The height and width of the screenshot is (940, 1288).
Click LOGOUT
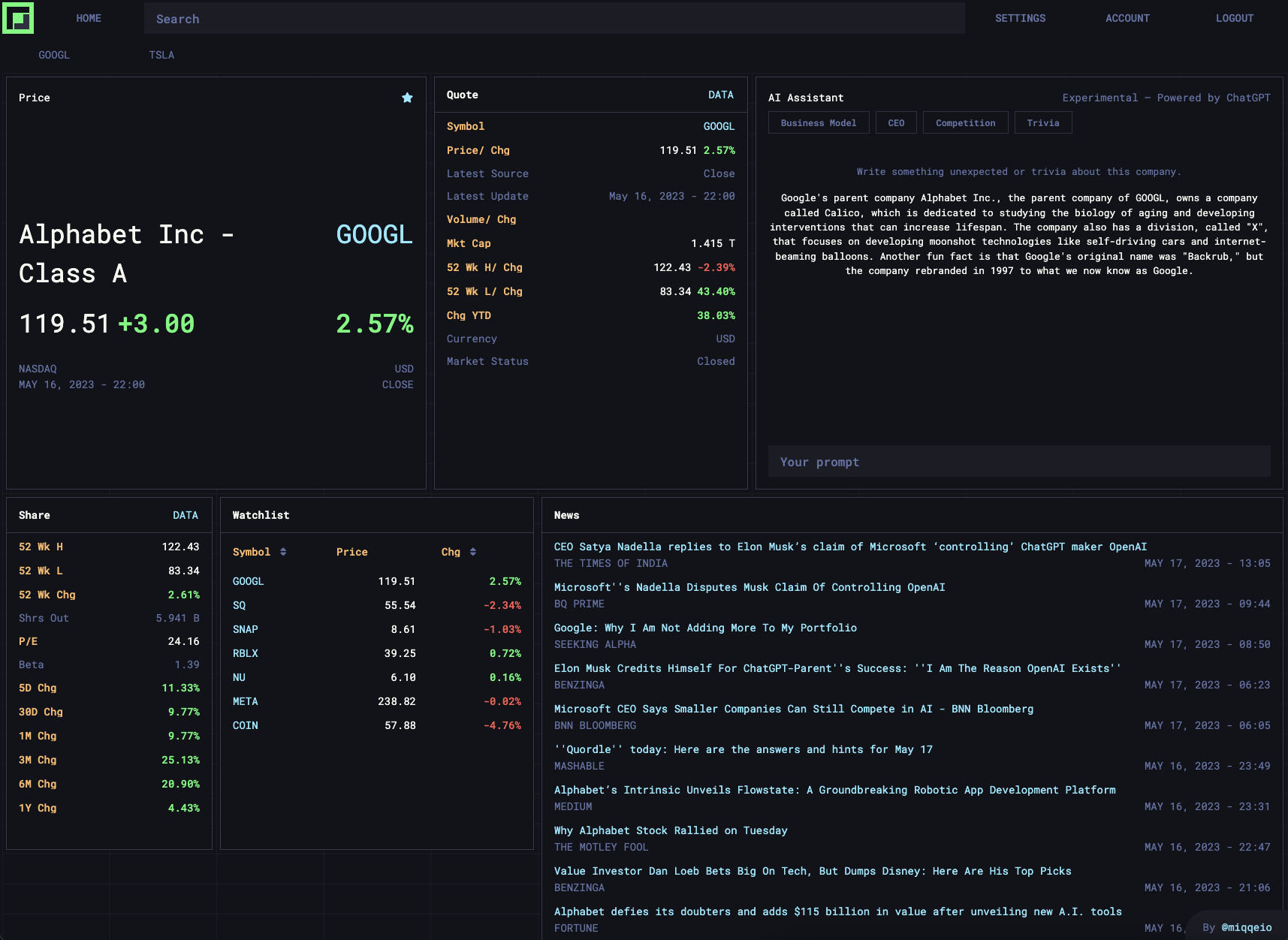(1235, 17)
